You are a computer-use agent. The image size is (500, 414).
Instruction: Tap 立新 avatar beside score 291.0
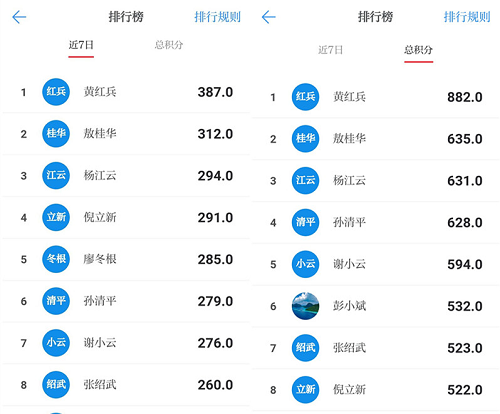[56, 217]
